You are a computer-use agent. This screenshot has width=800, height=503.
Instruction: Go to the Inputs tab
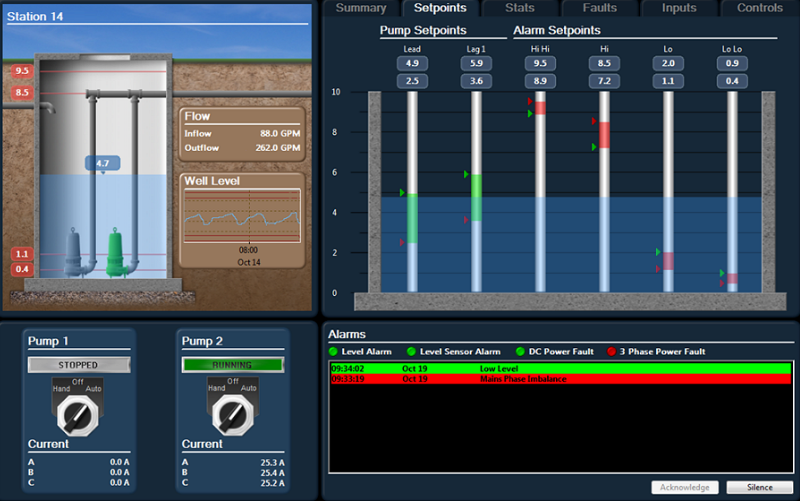pyautogui.click(x=679, y=8)
